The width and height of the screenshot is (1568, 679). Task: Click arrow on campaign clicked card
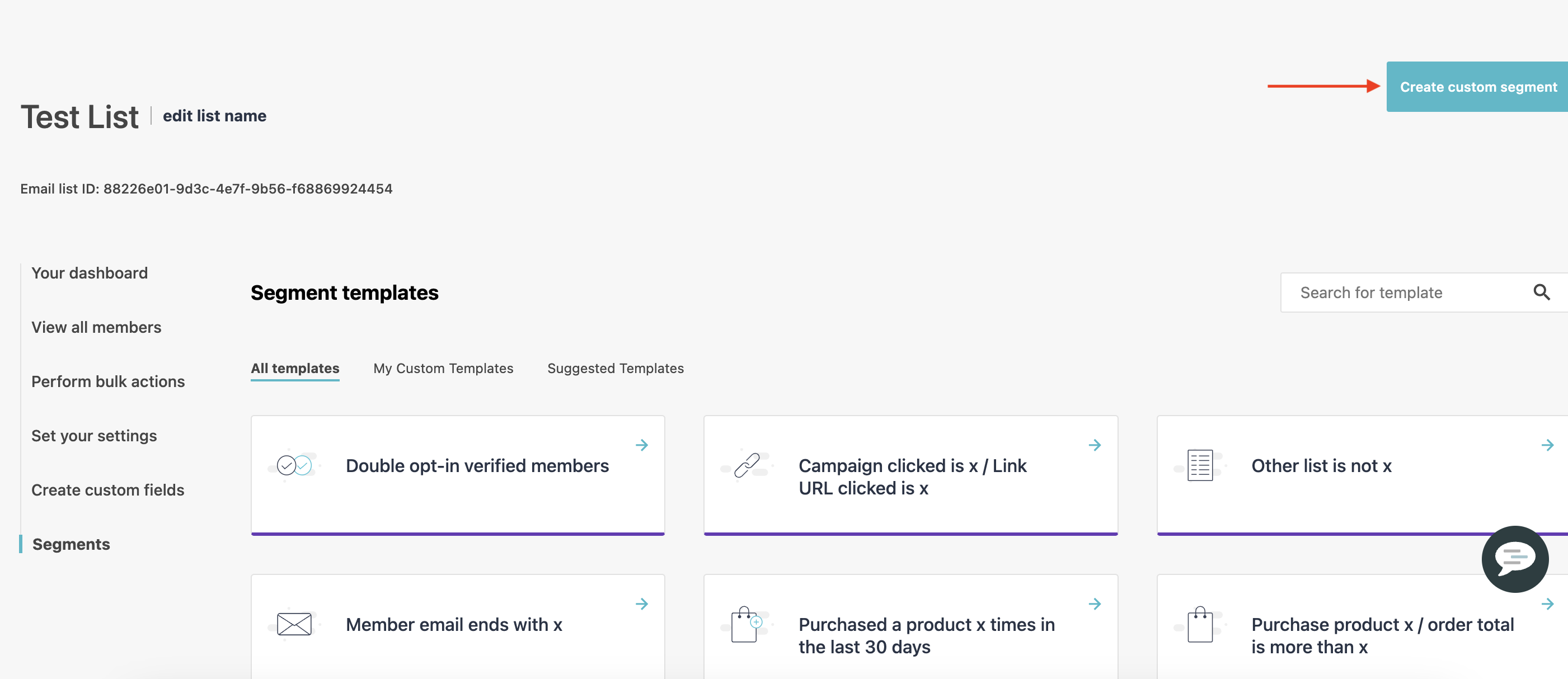(1093, 444)
